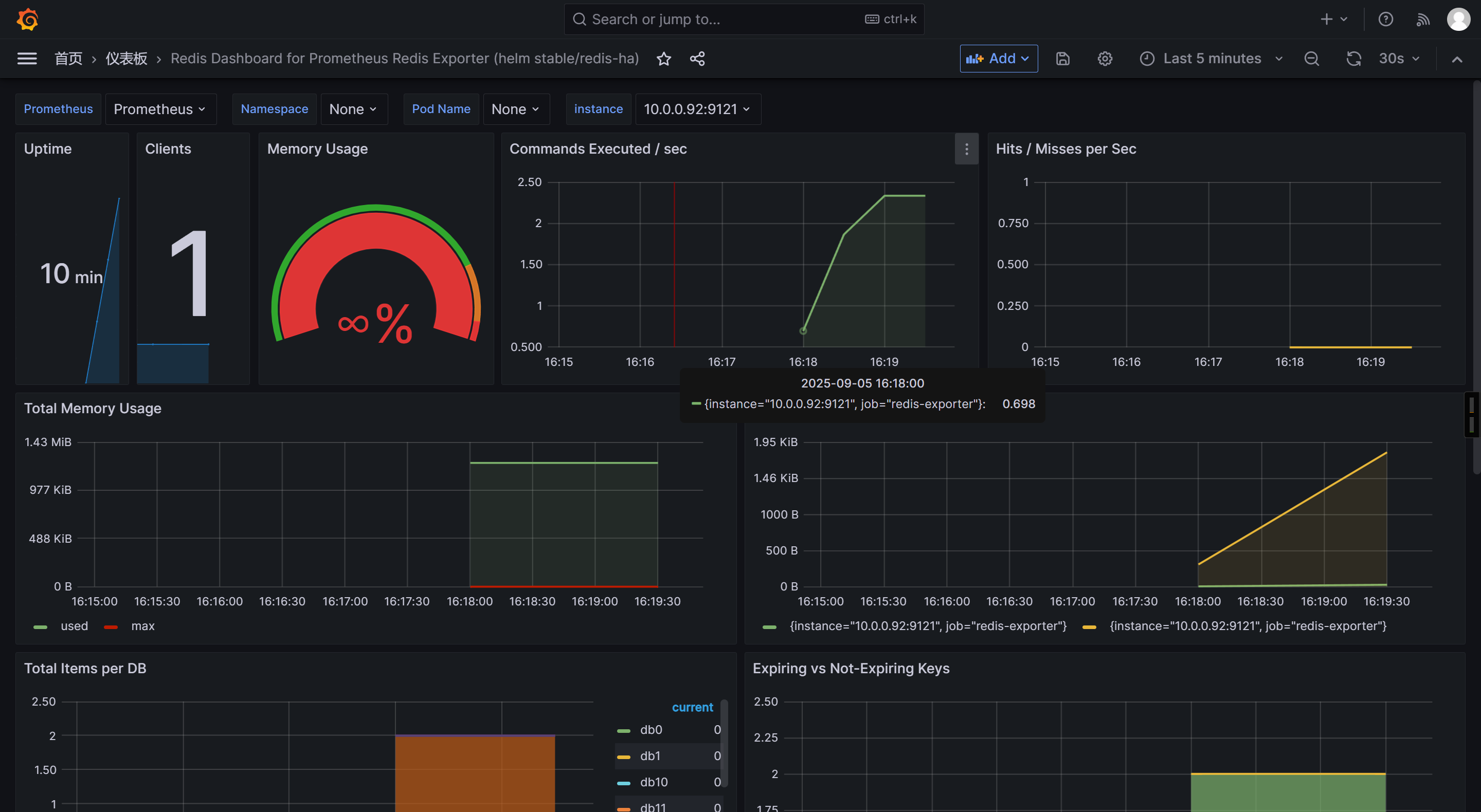This screenshot has width=1481, height=812.
Task: Toggle the 'used' series in legend
Action: (x=74, y=626)
